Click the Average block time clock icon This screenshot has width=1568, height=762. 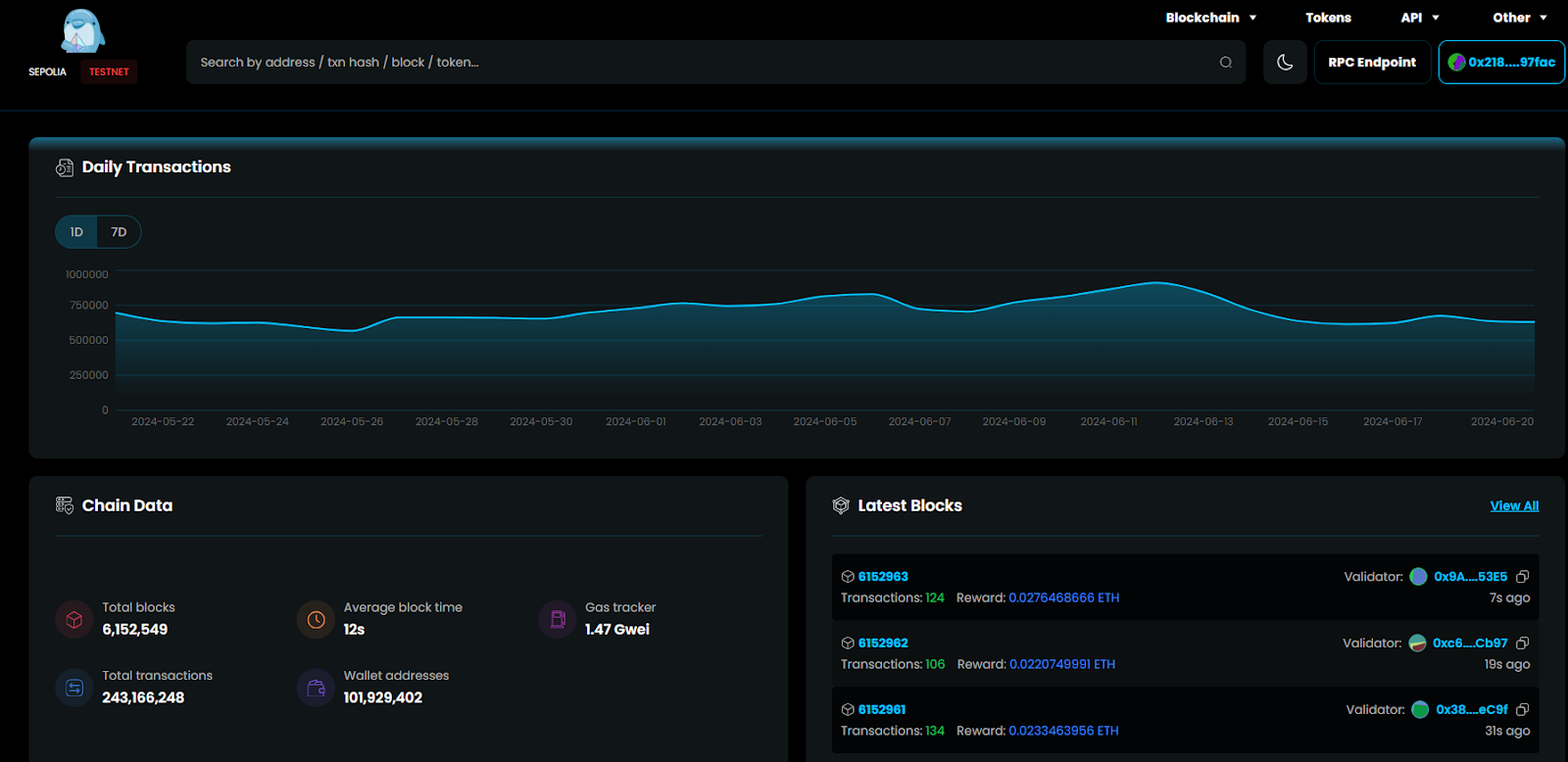click(x=316, y=619)
